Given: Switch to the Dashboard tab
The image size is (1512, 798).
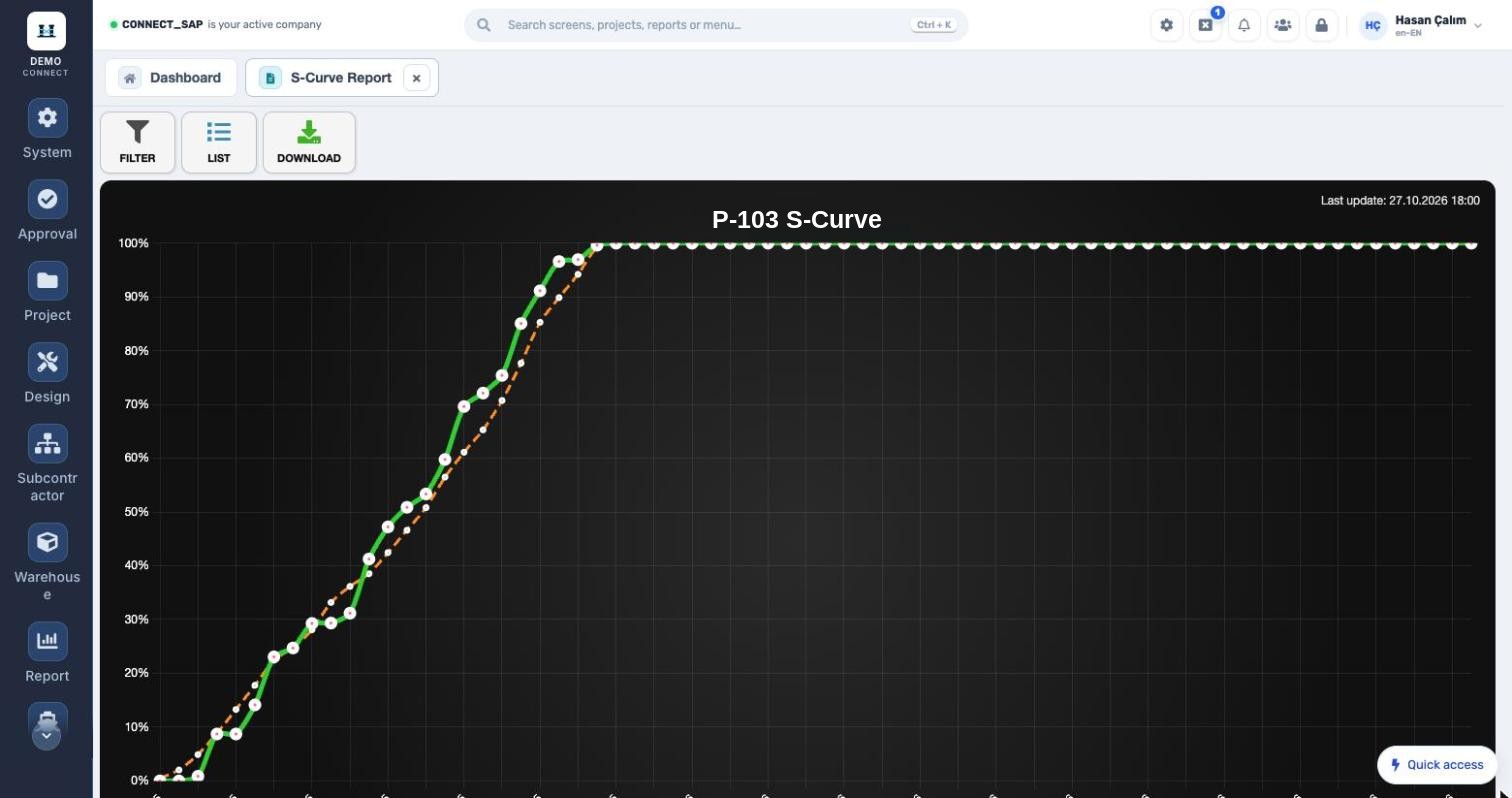Looking at the screenshot, I should tap(171, 77).
